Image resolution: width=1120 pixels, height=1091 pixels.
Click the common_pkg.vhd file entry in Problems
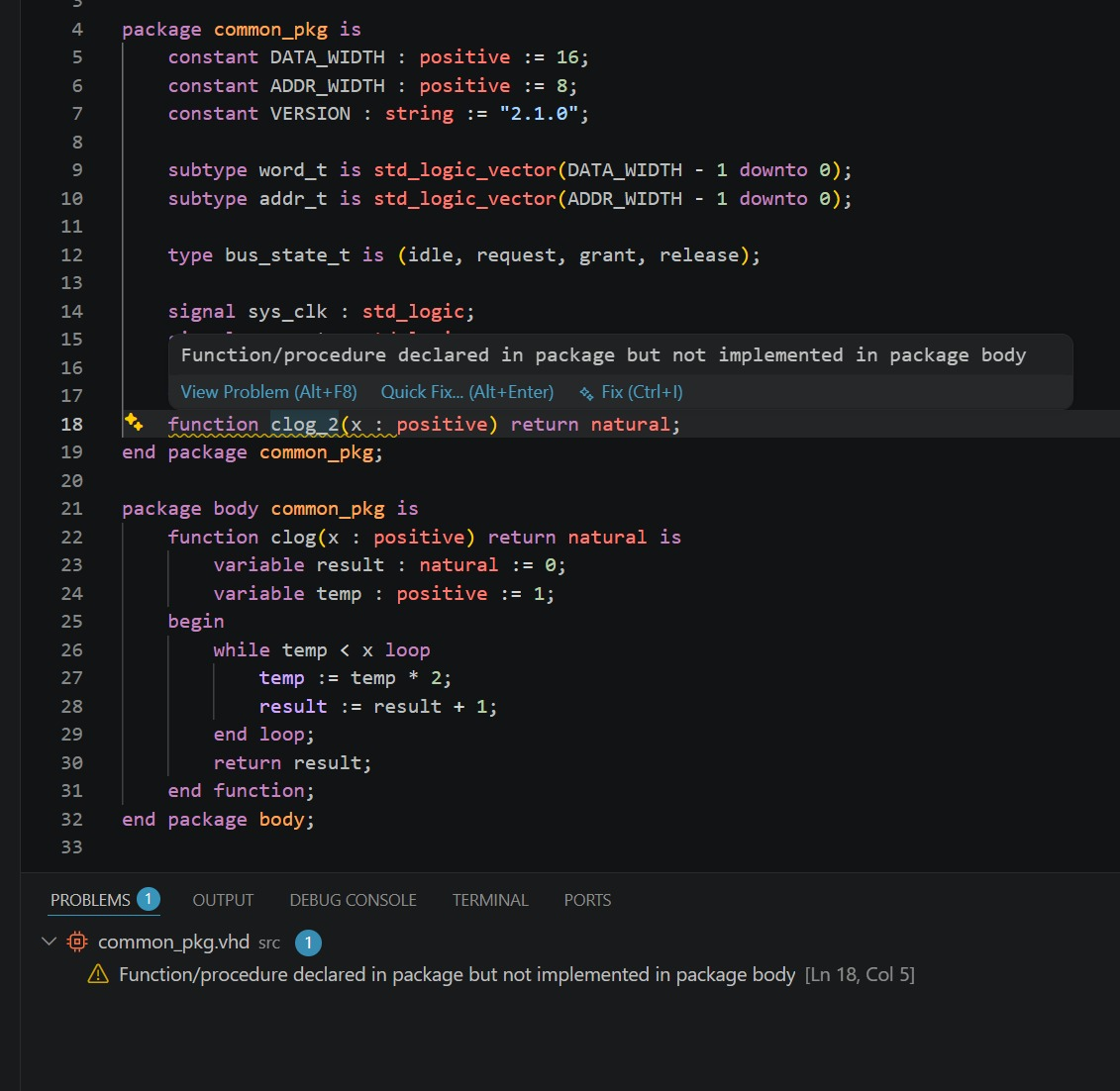point(173,942)
